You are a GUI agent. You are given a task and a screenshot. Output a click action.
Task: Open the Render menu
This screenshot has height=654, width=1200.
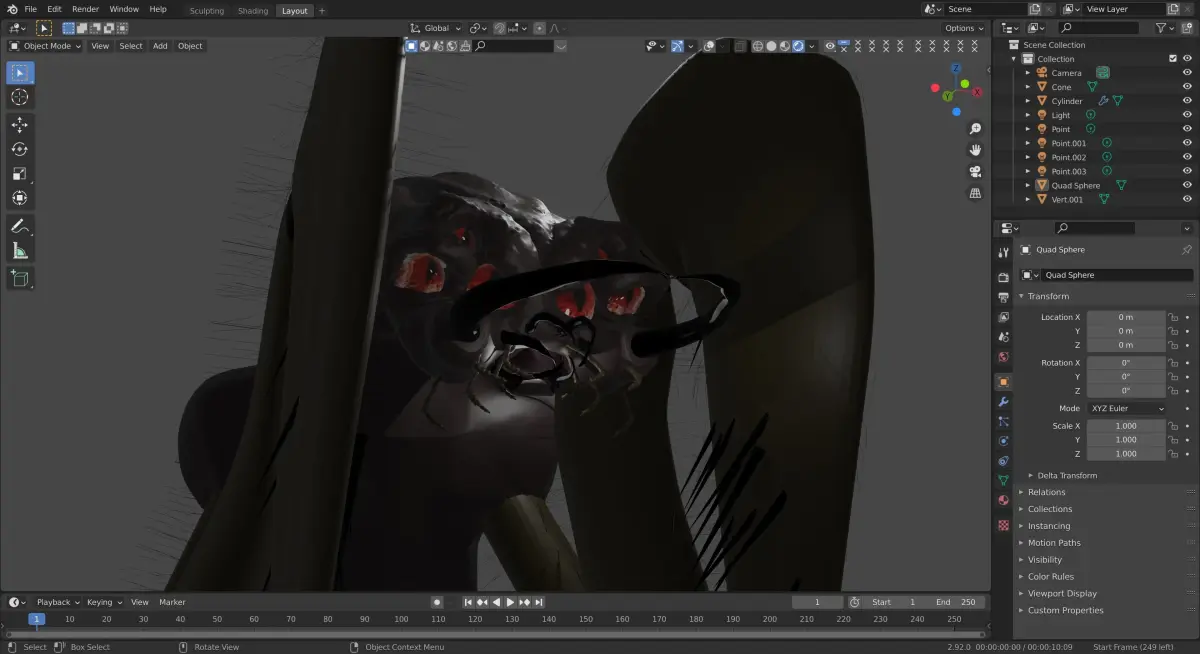[85, 9]
